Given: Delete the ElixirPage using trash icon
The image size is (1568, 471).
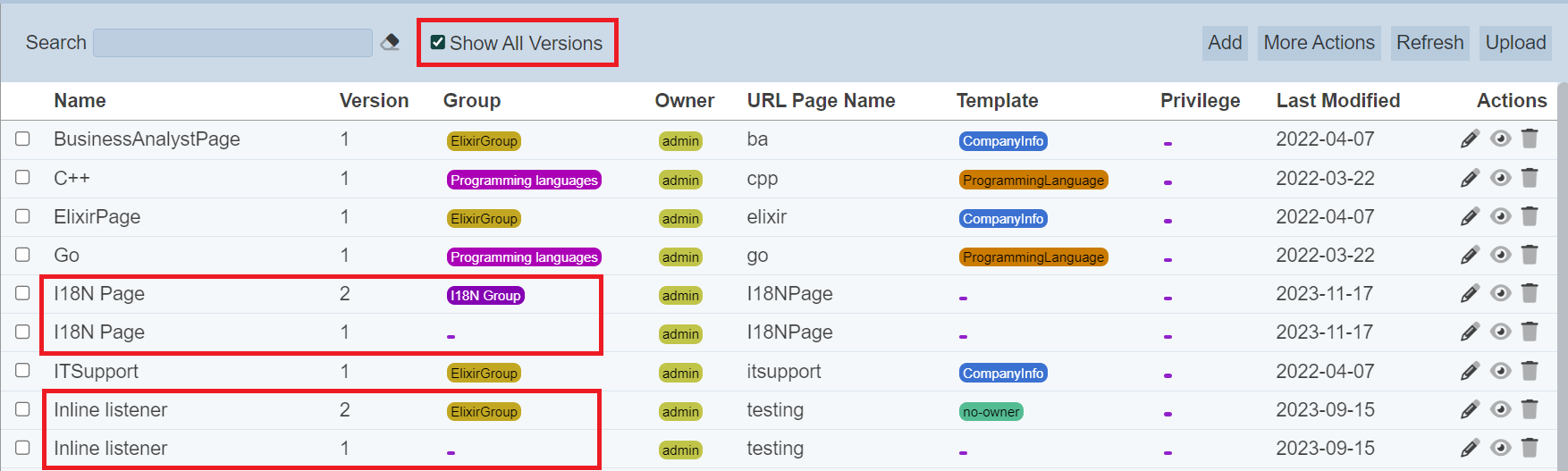Looking at the screenshot, I should [x=1530, y=216].
